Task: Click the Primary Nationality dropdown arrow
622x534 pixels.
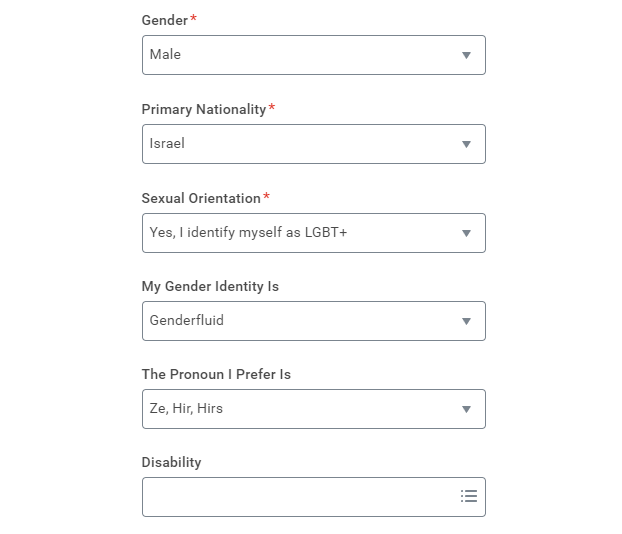Action: point(466,144)
